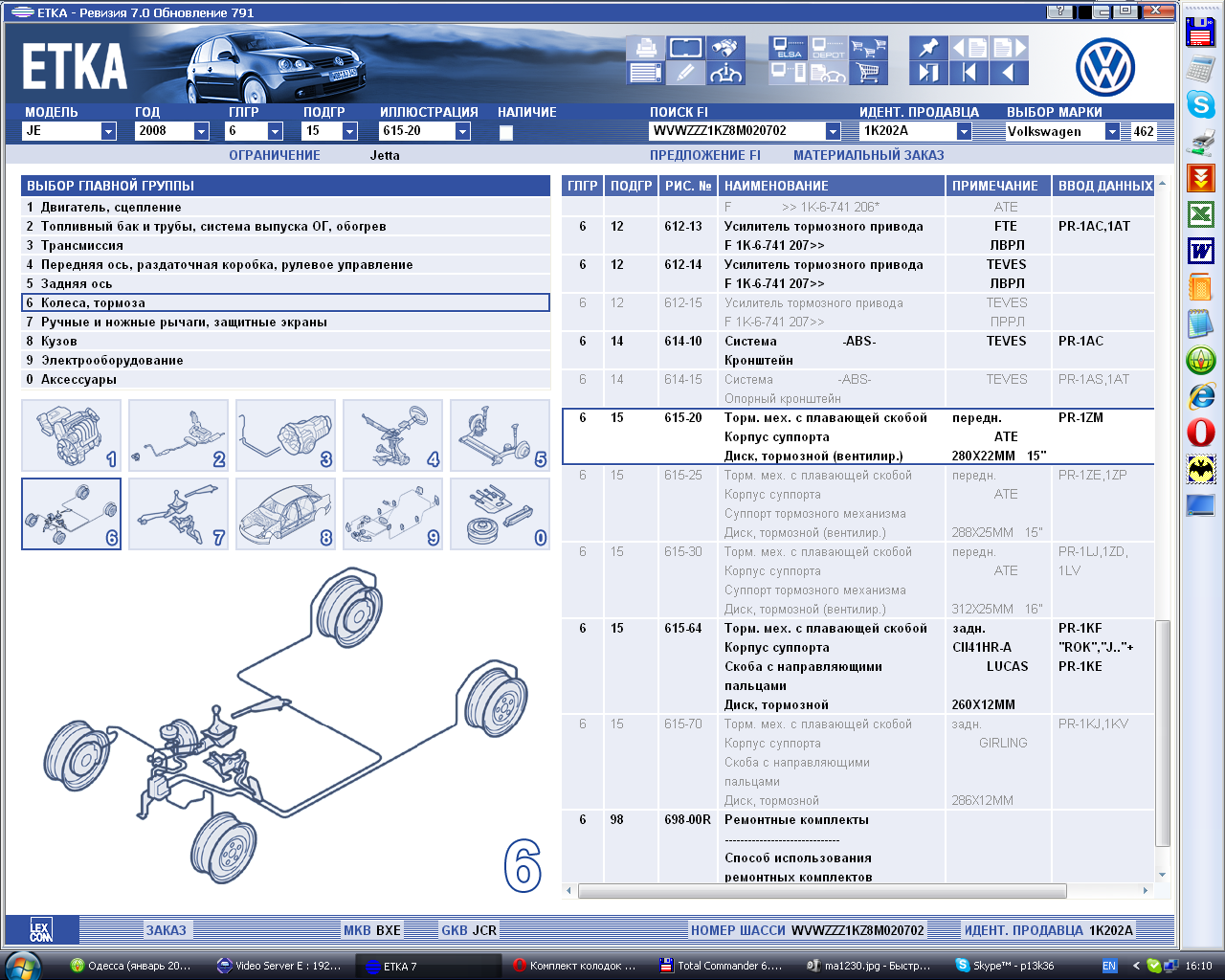Launch Word from the side bar
This screenshot has height=980, width=1225.
(1200, 251)
